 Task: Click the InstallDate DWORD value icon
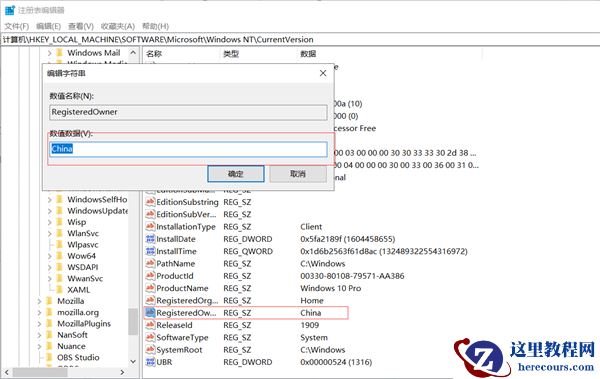pos(150,239)
